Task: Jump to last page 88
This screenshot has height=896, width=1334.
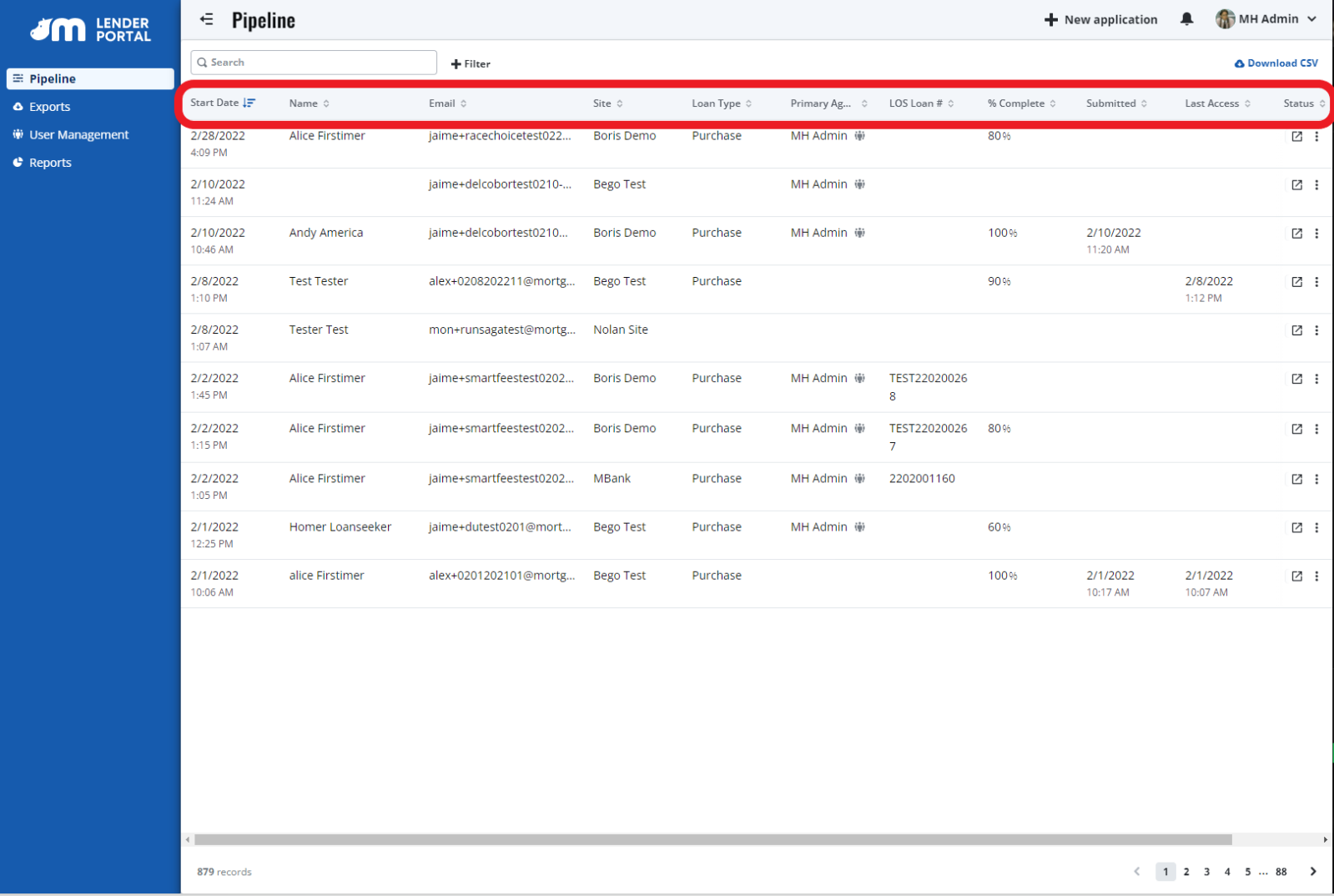Action: pyautogui.click(x=1281, y=871)
